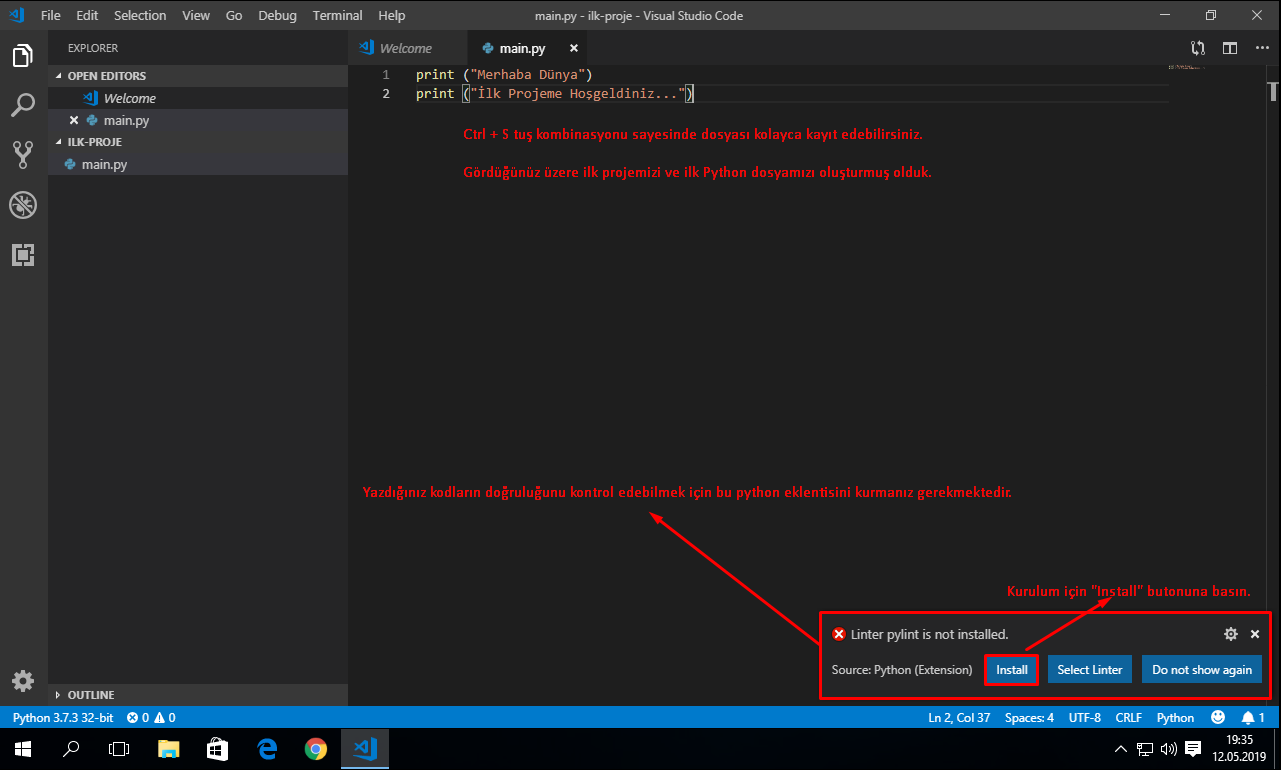Click "Do not show again" on the notification
Viewport: 1281px width, 770px height.
1202,669
